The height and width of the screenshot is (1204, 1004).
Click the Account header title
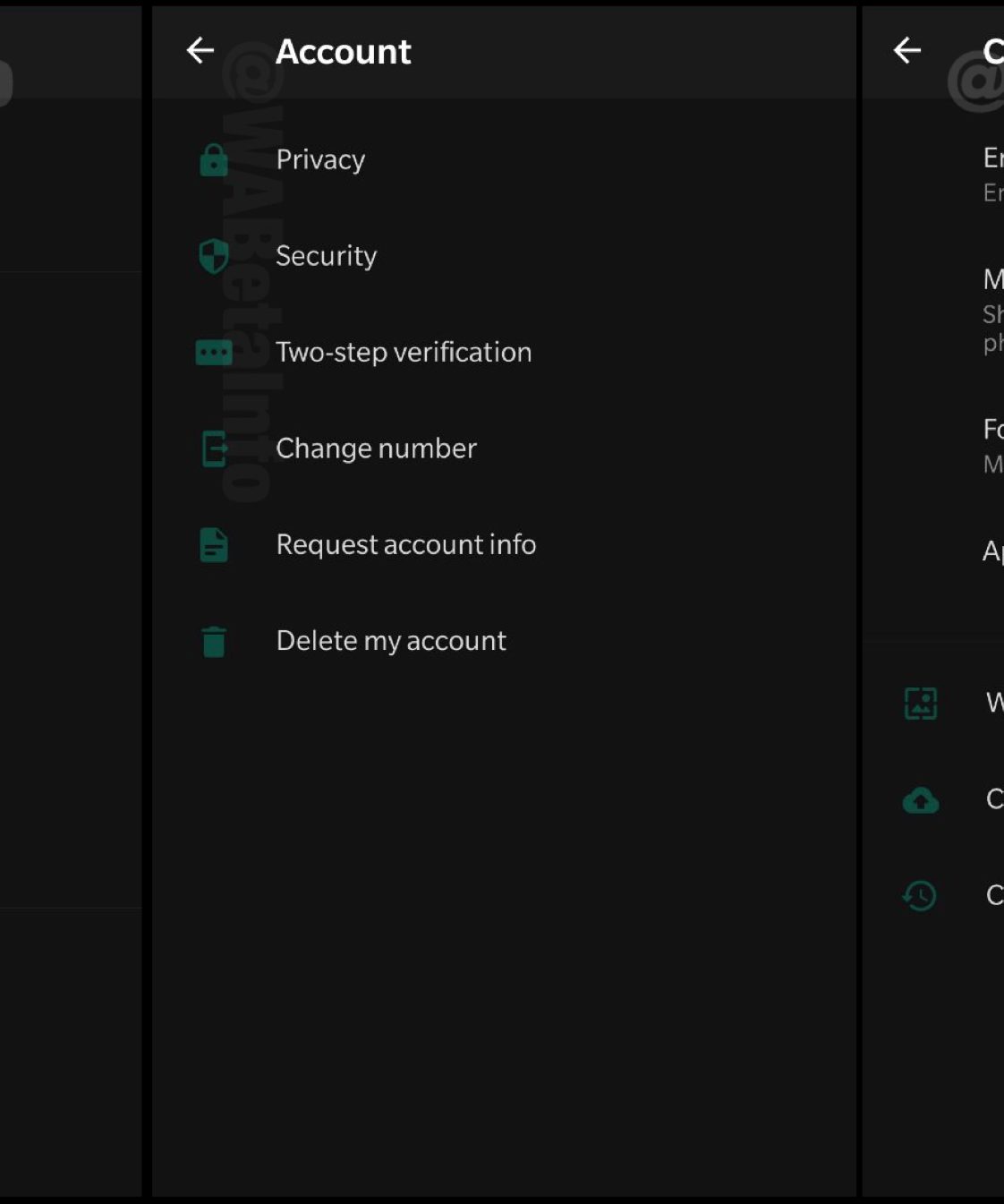pos(344,52)
